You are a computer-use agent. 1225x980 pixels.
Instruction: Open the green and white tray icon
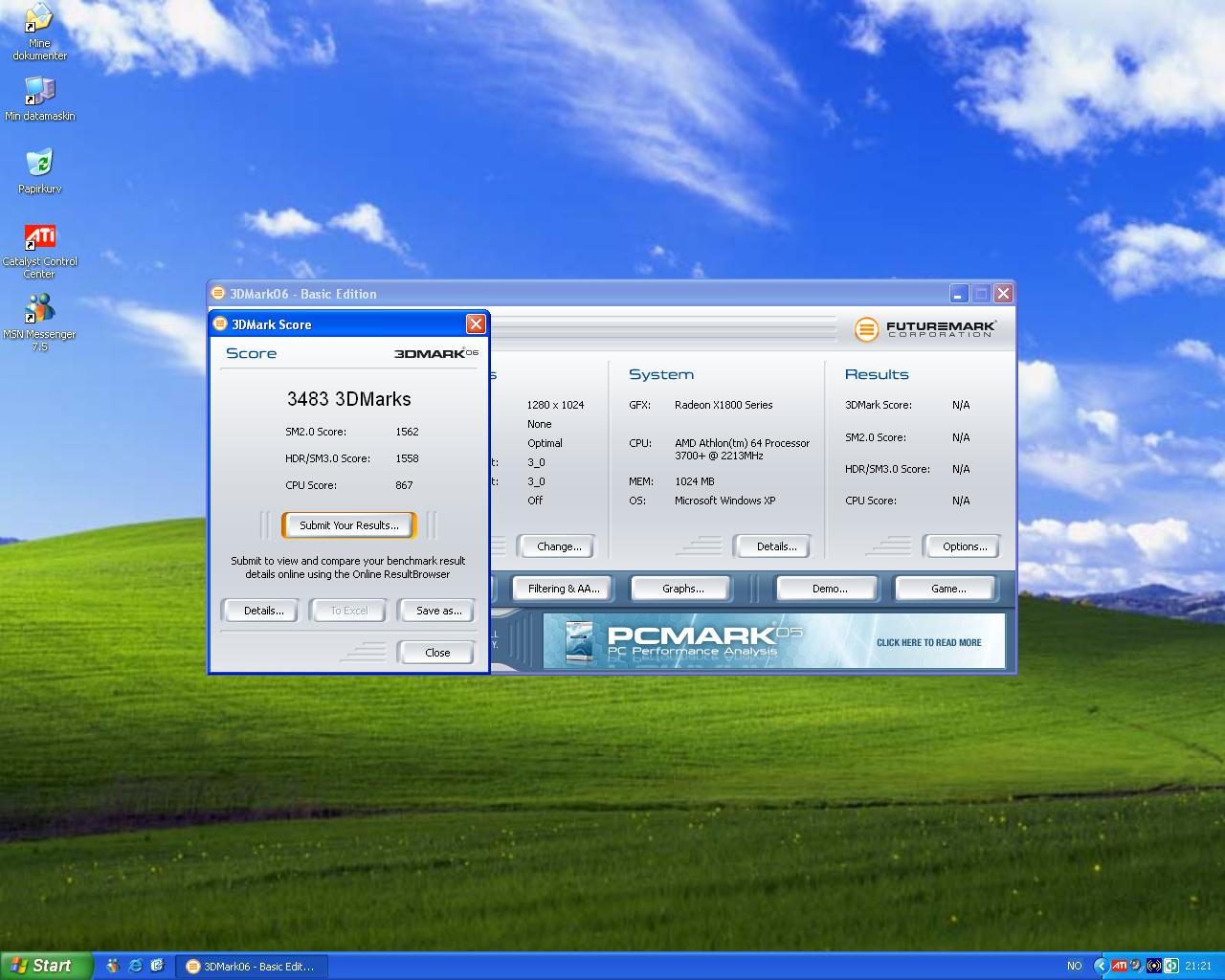click(x=1170, y=967)
